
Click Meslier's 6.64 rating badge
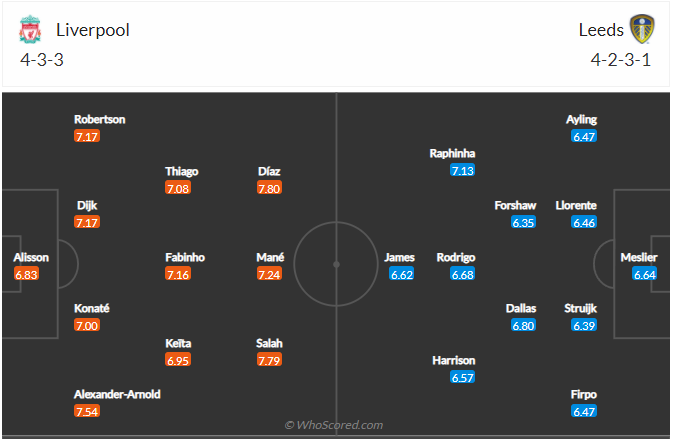(x=645, y=274)
